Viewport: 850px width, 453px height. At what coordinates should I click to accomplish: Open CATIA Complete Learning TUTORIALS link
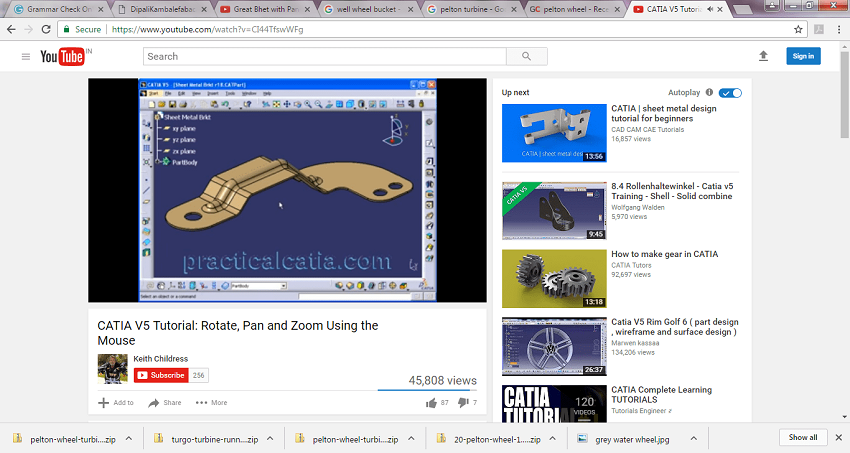[x=661, y=394]
